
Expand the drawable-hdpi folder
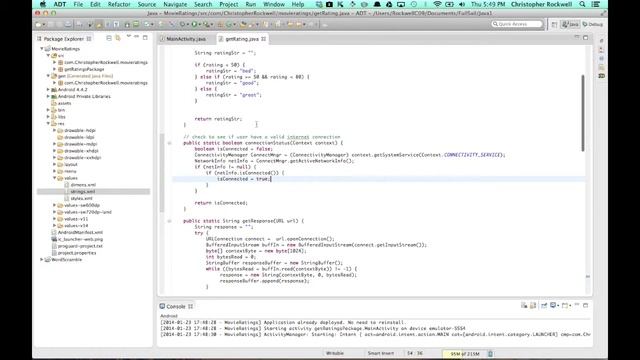click(x=55, y=130)
